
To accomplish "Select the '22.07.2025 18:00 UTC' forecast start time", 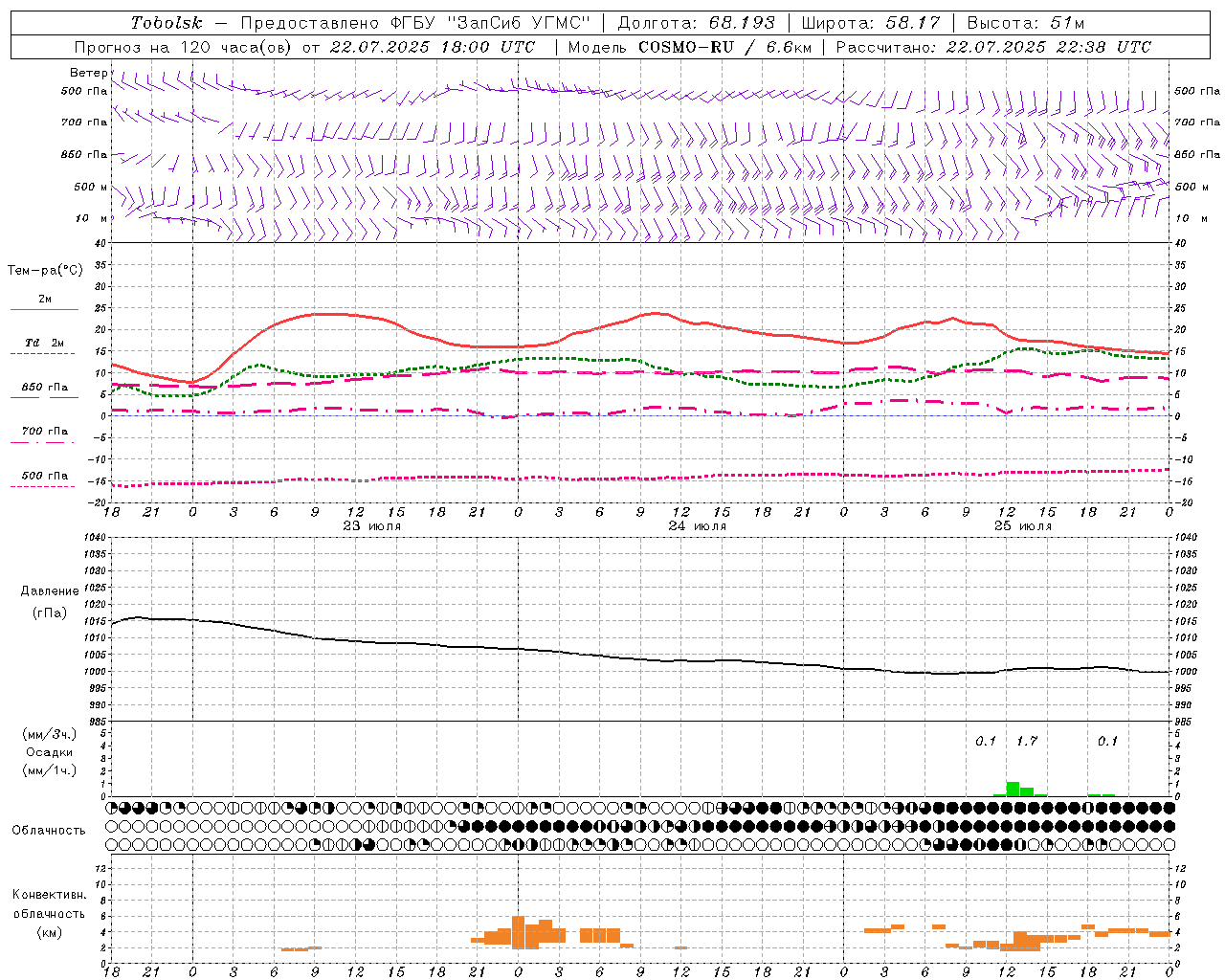I will pyautogui.click(x=433, y=47).
